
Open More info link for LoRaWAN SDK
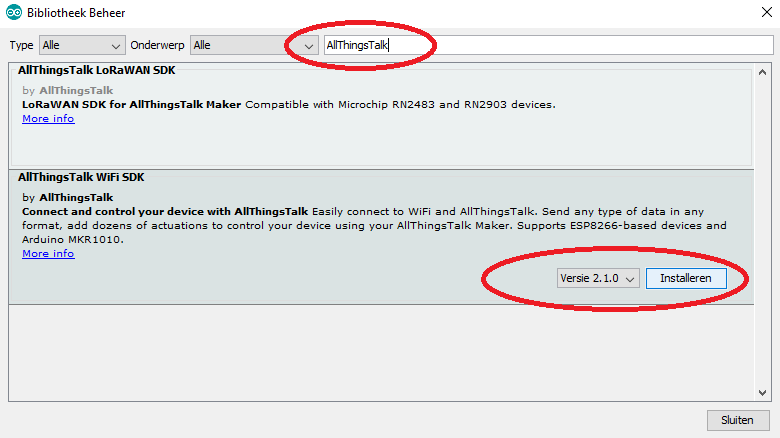pos(48,119)
